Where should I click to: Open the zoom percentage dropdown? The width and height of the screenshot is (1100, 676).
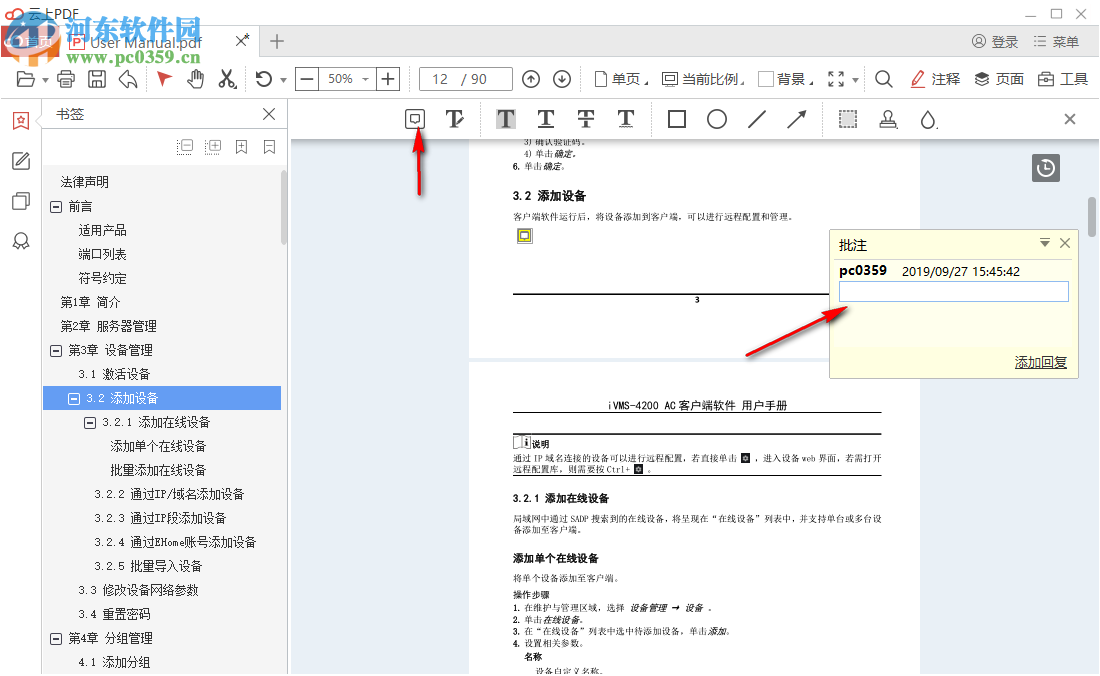tap(346, 78)
